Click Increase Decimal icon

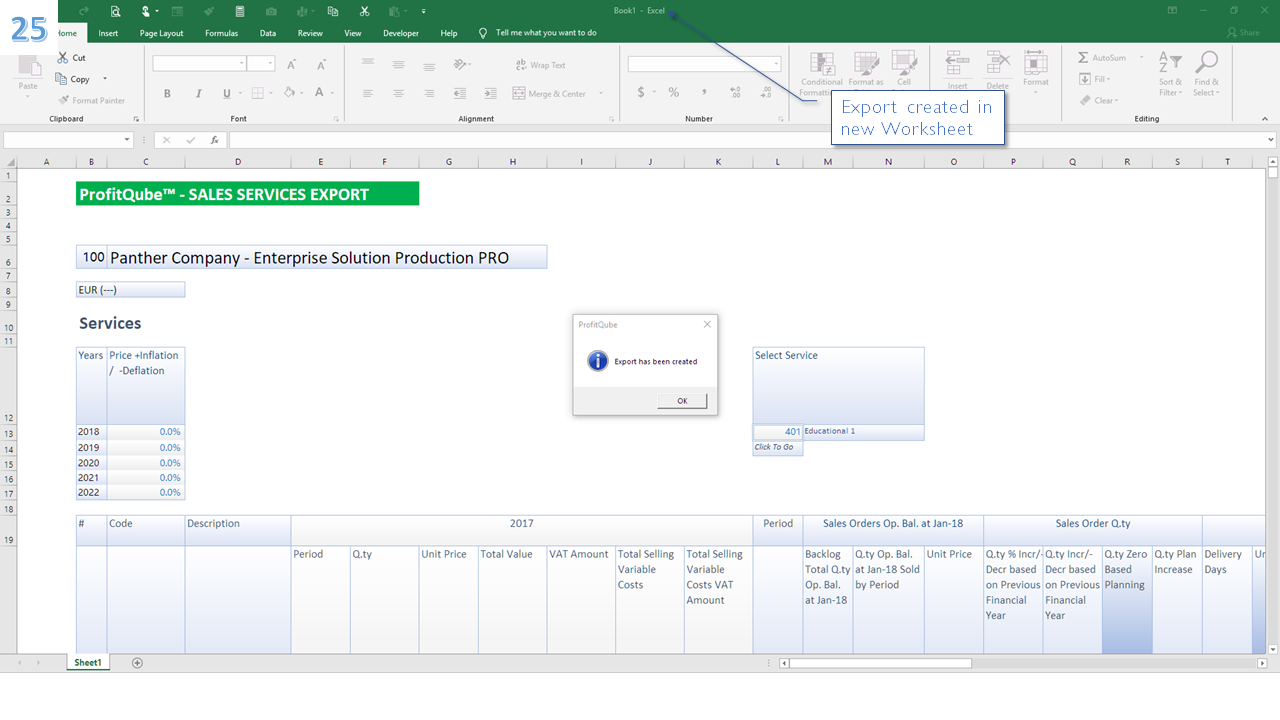click(735, 92)
